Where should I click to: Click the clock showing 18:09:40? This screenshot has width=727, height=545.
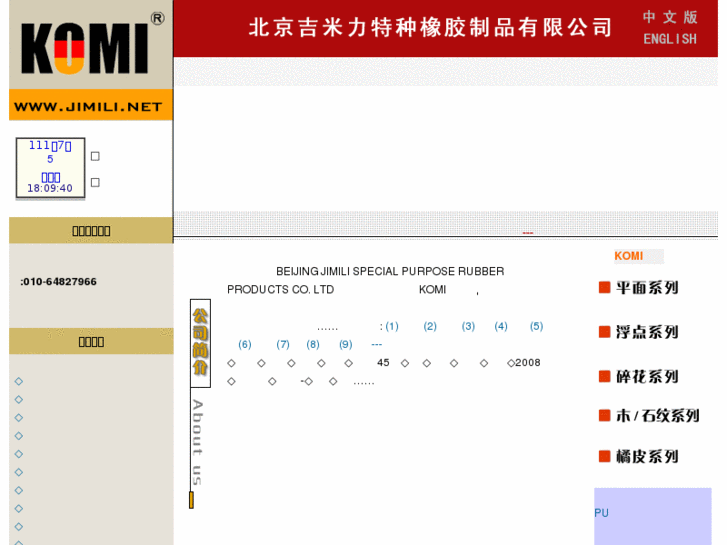50,188
